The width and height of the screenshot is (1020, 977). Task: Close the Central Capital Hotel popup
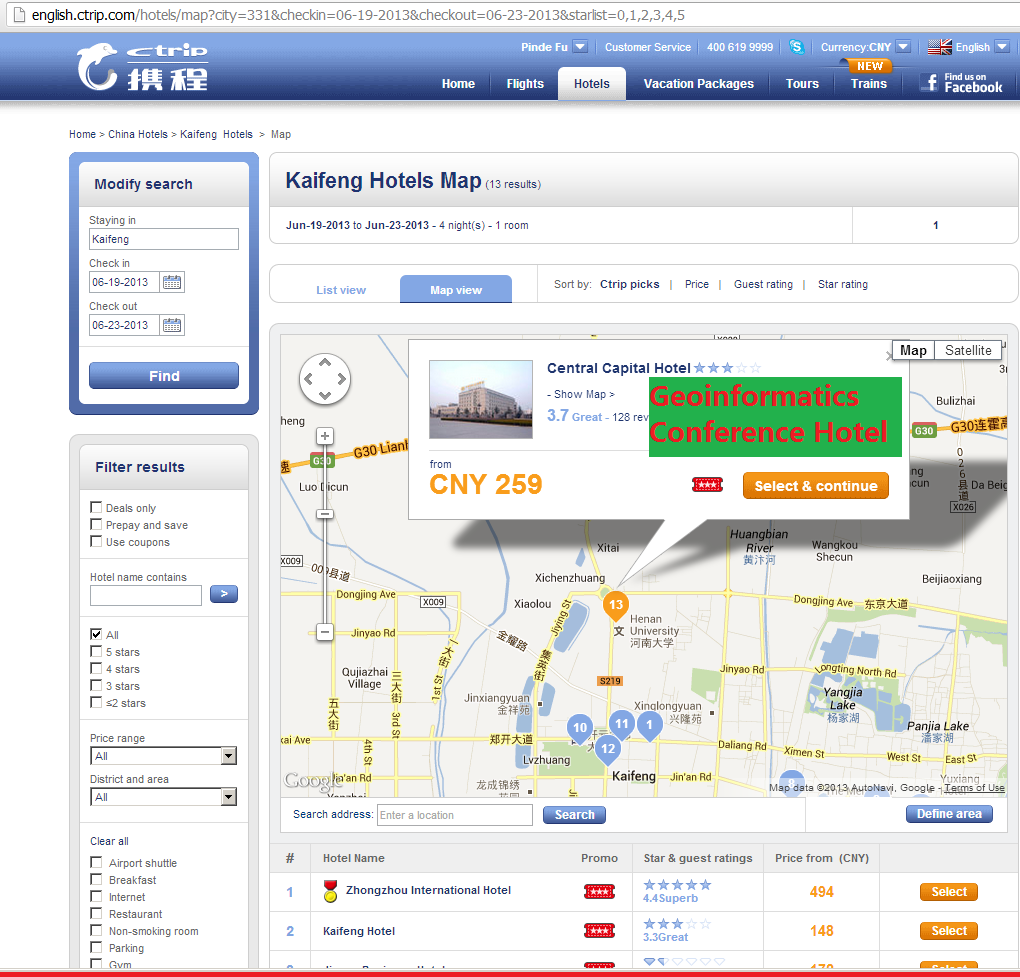point(889,356)
